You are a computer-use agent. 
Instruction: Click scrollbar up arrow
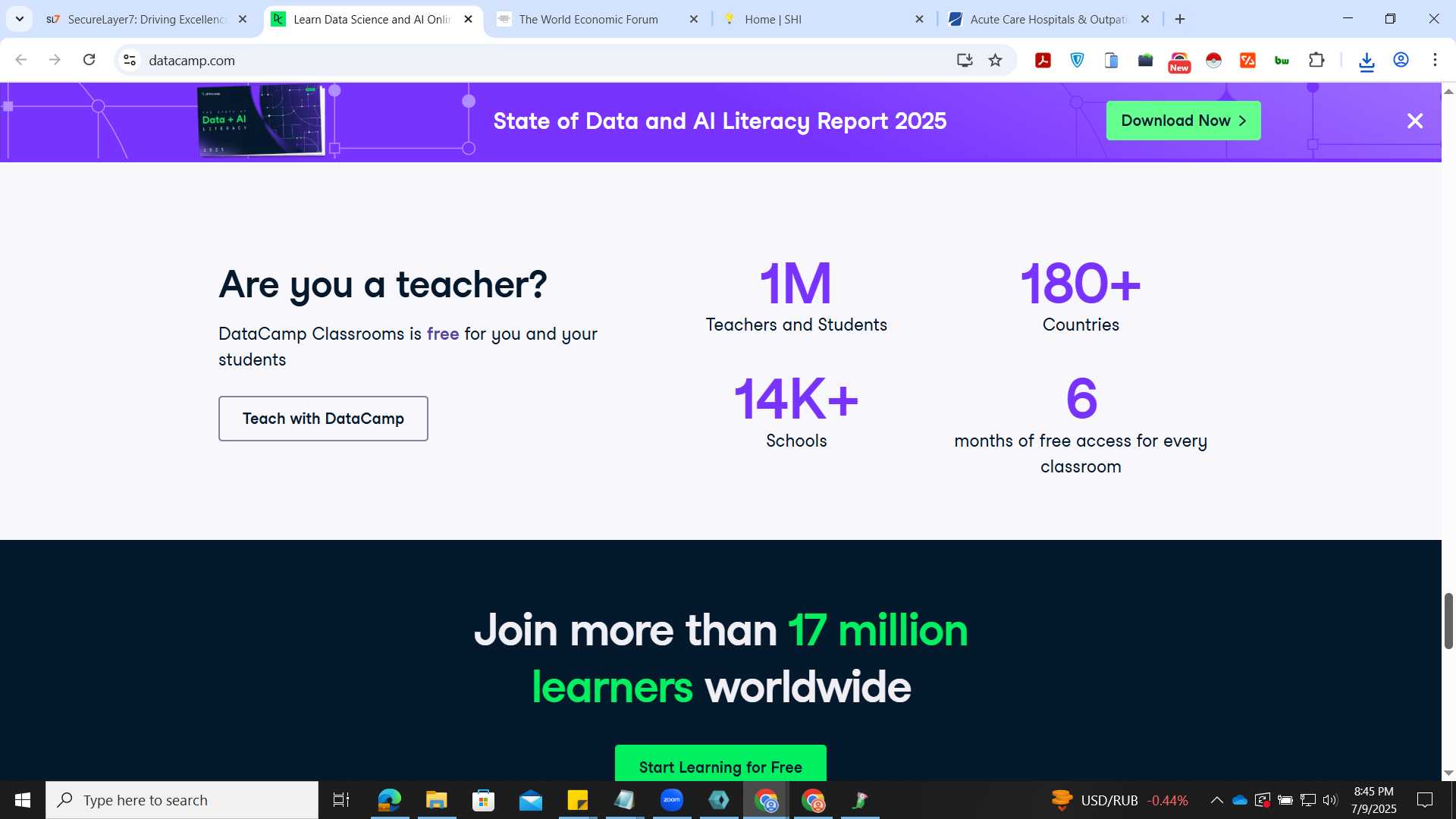coord(1448,90)
